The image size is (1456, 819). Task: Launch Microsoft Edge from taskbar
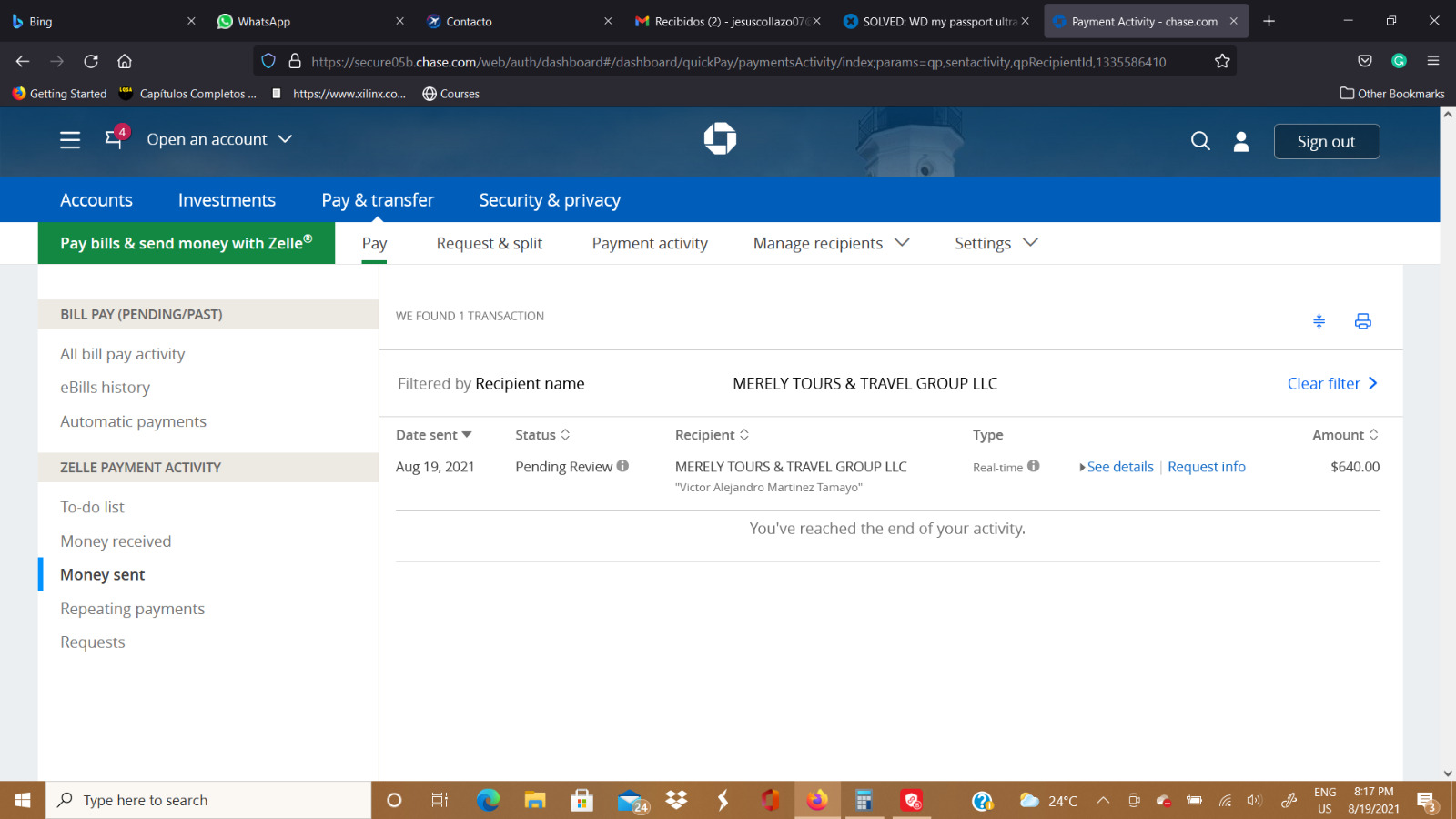coord(488,800)
